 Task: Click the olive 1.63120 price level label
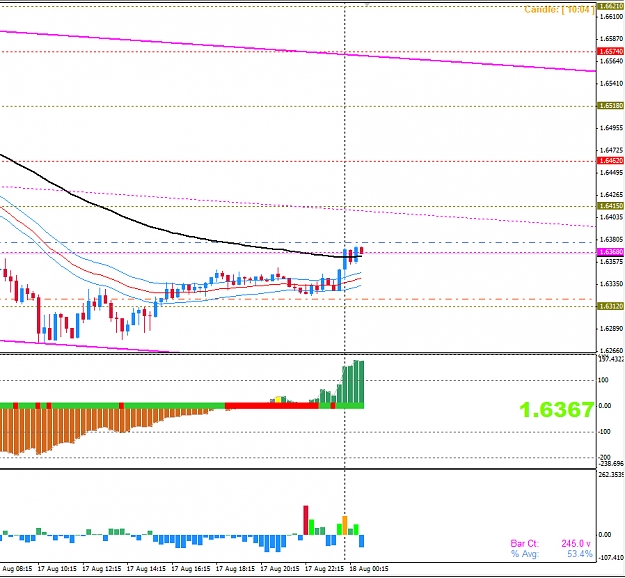coord(611,306)
